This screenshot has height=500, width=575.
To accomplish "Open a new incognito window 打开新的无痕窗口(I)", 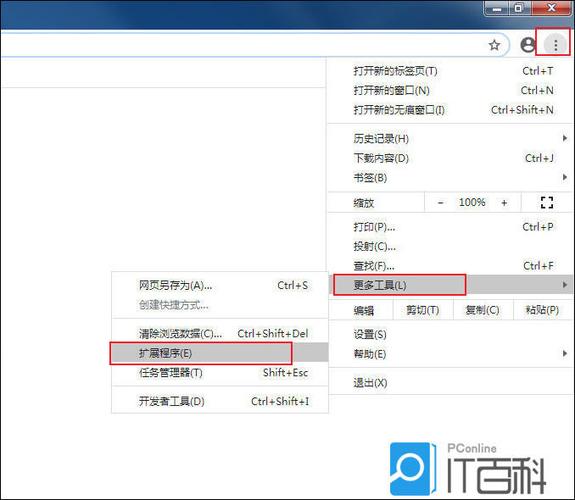I will 451,110.
